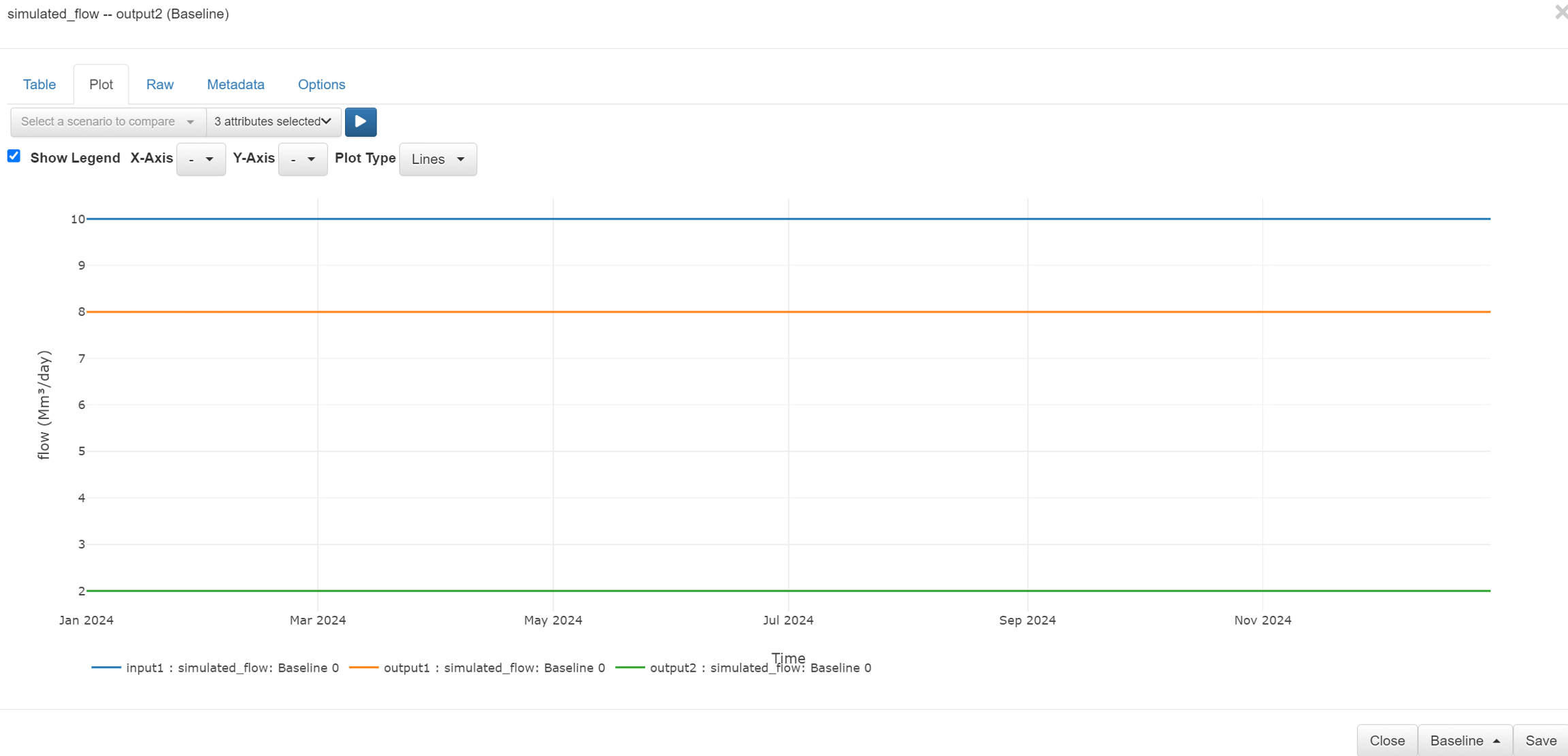The image size is (1568, 756).
Task: Open the Raw tab
Action: [x=160, y=84]
